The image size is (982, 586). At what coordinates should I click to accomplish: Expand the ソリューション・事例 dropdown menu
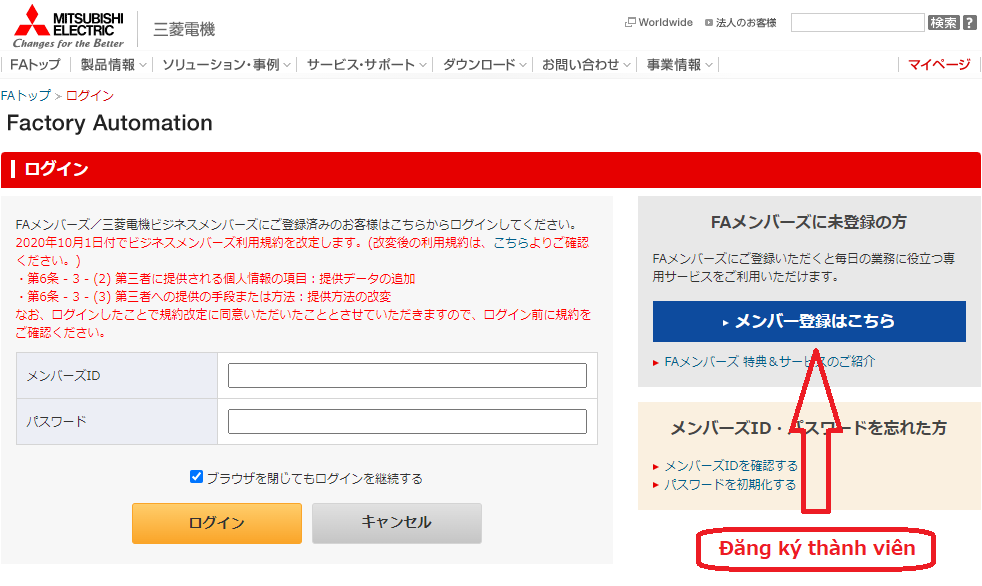[x=226, y=65]
